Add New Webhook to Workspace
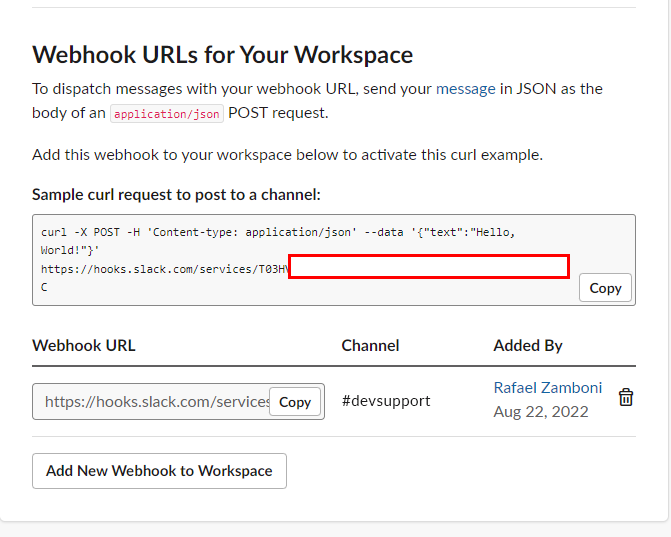 (159, 471)
